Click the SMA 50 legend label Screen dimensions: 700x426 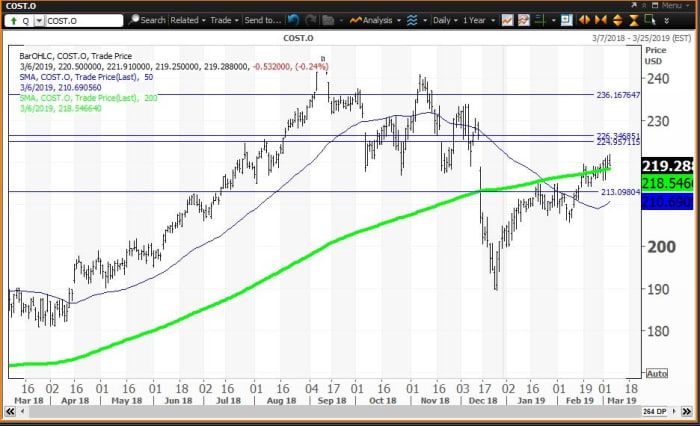(86, 77)
